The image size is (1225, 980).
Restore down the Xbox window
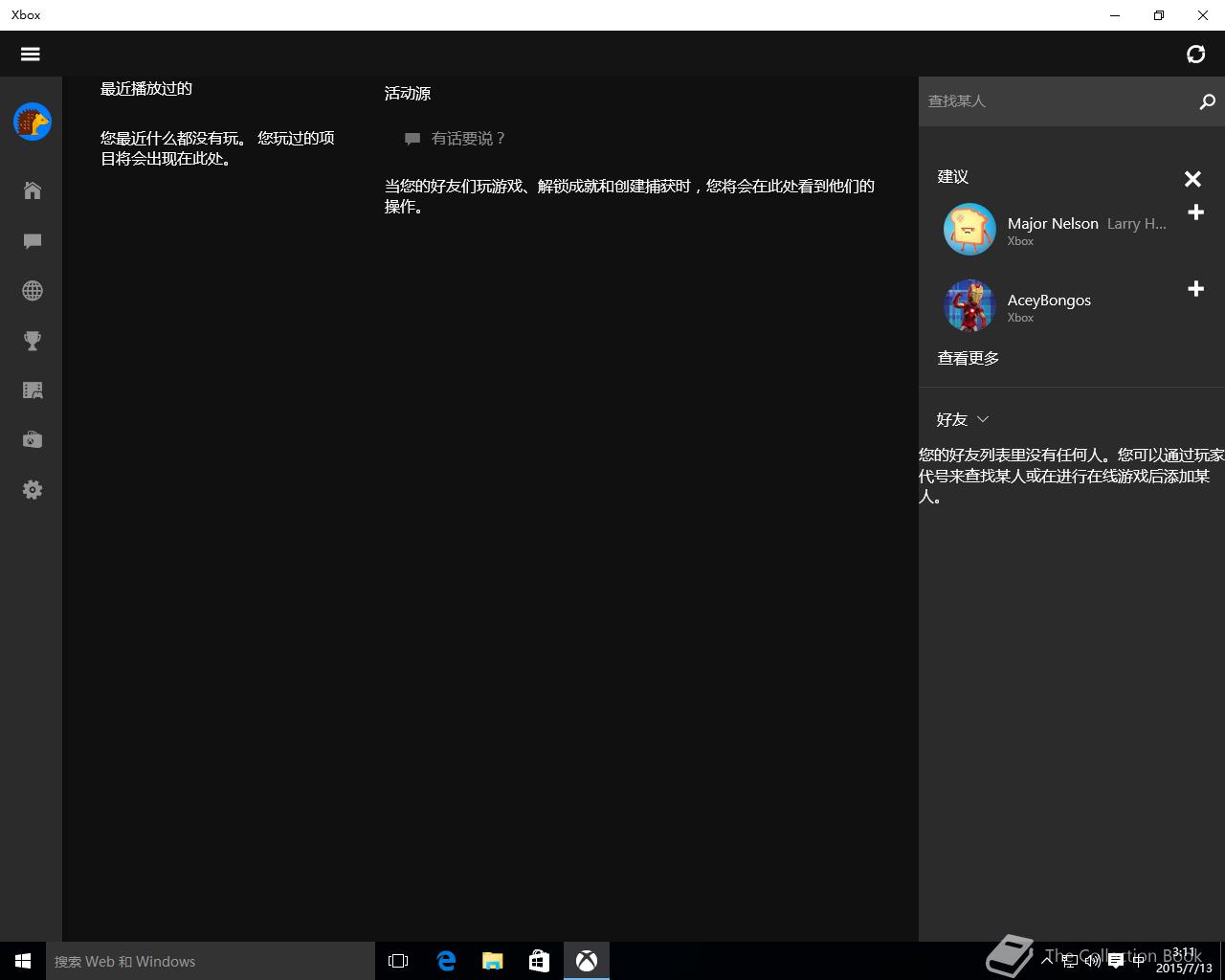1159,15
